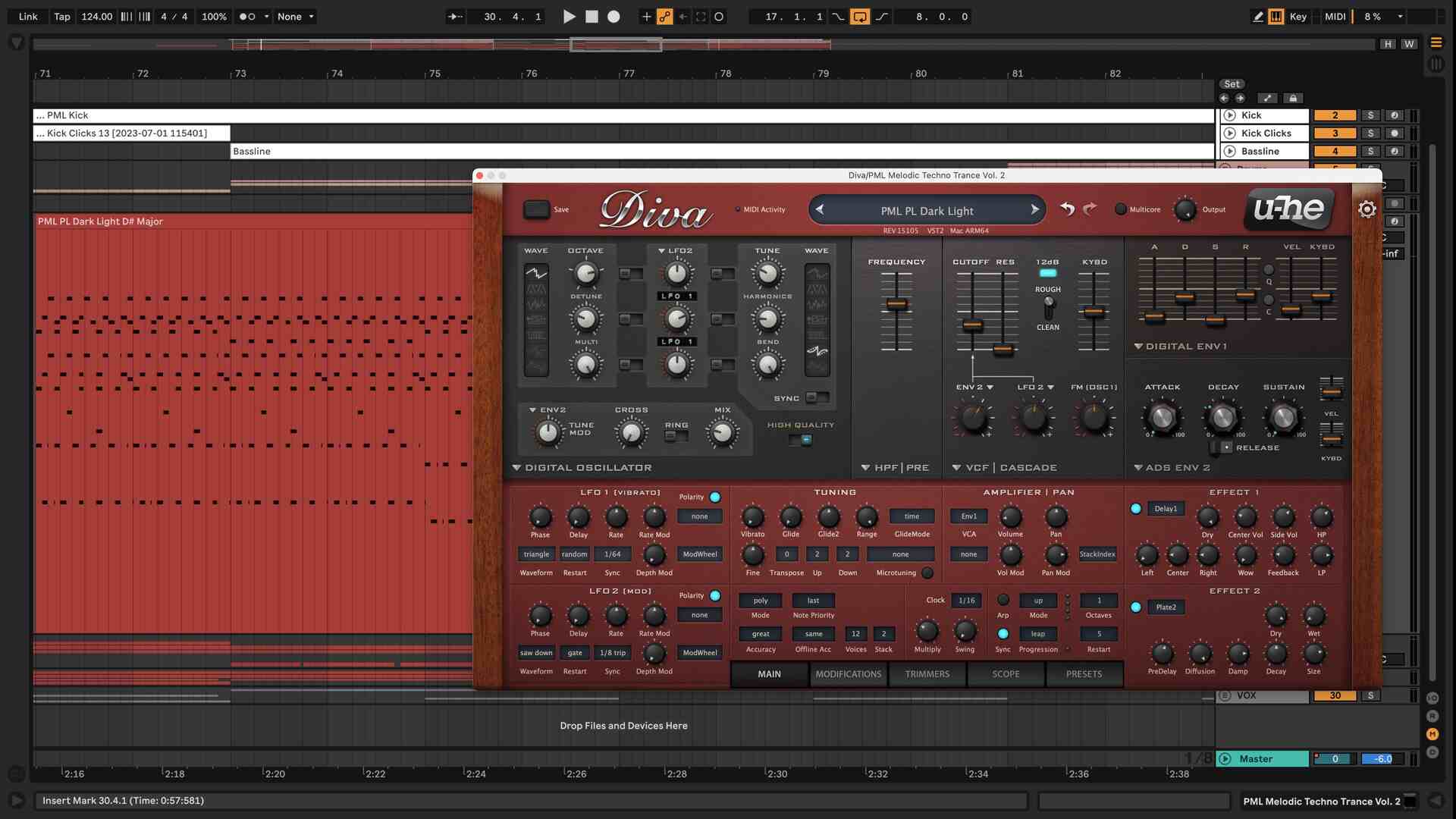Enable the Arp on/off switch
1456x819 pixels.
[1003, 600]
